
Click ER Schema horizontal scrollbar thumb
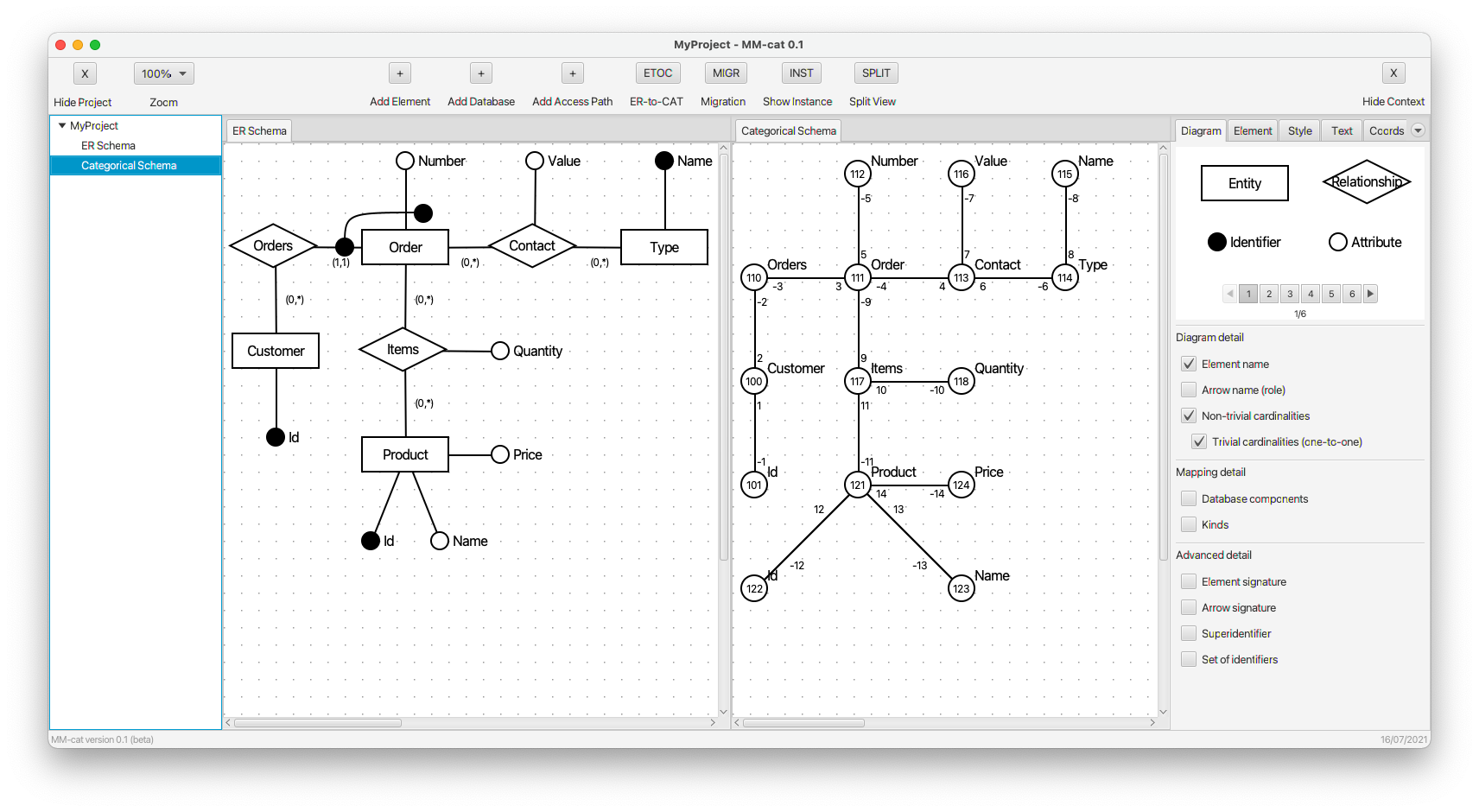[318, 723]
